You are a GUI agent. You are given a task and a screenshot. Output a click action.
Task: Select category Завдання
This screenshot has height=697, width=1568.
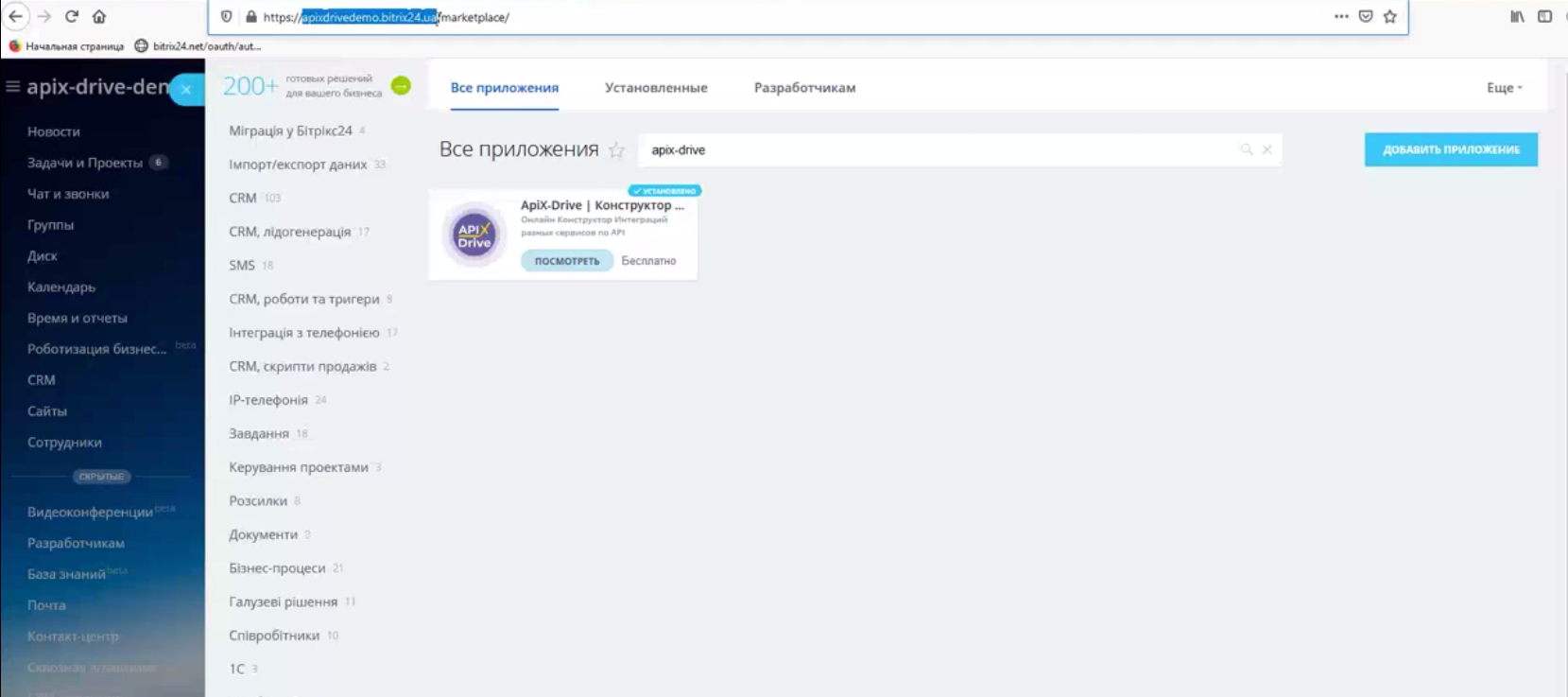point(259,433)
